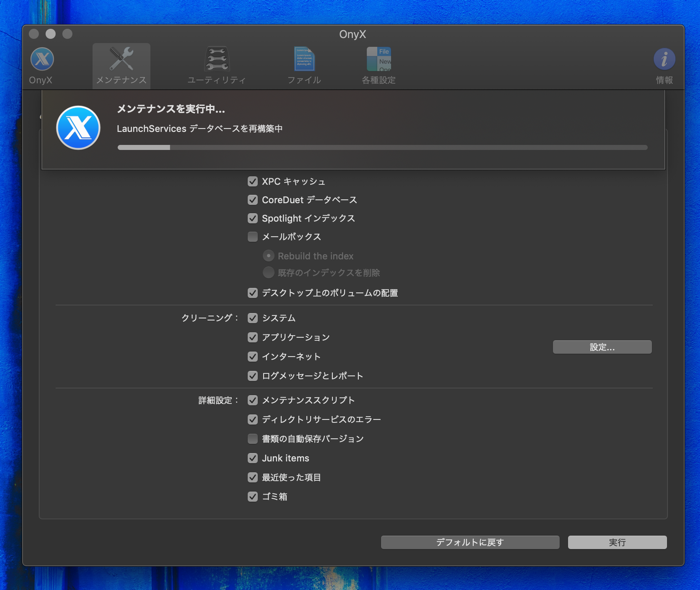Toggle ログメッセージとレポート checkbox
Viewport: 700px width, 590px height.
coord(253,376)
